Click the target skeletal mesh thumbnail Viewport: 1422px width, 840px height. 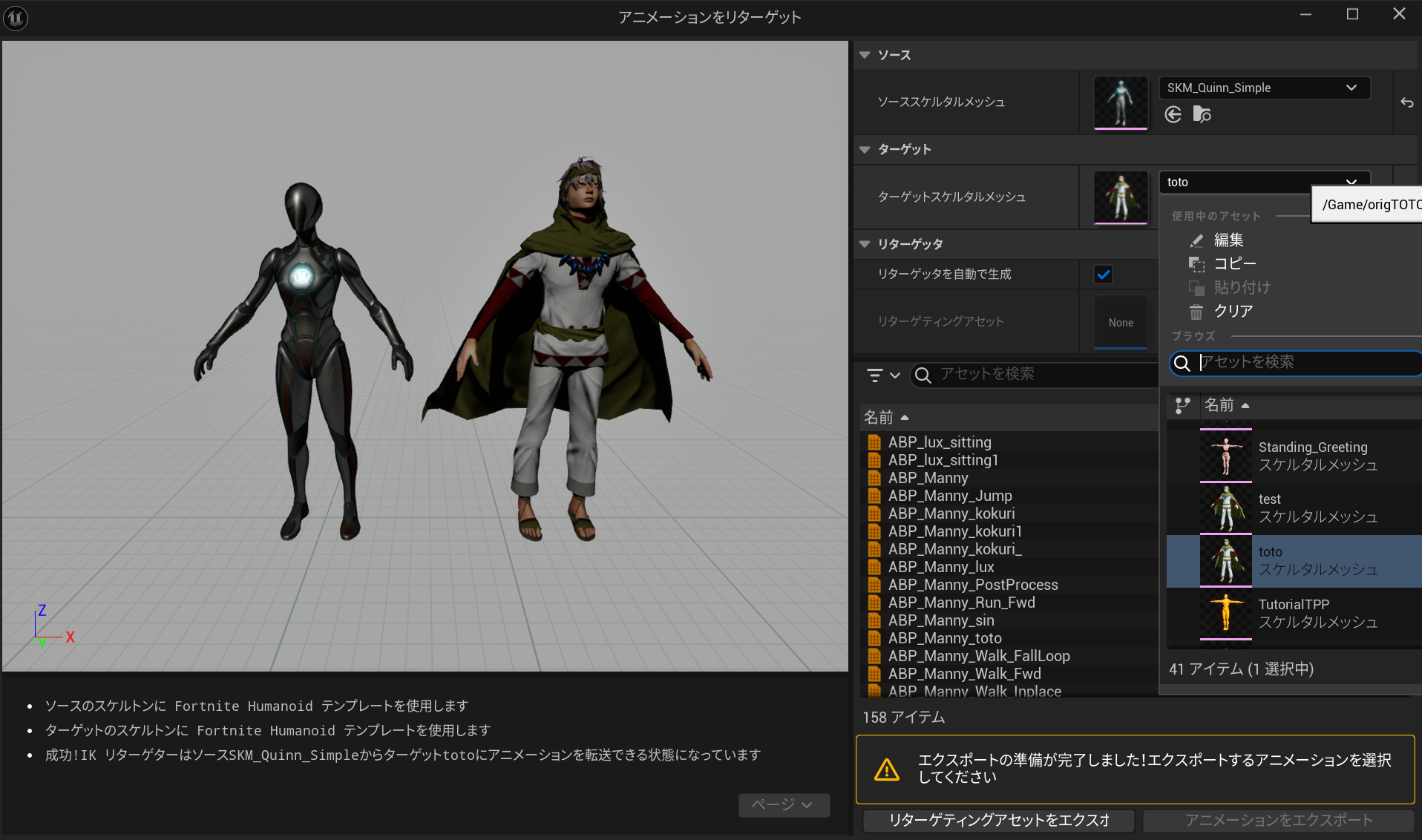point(1121,197)
